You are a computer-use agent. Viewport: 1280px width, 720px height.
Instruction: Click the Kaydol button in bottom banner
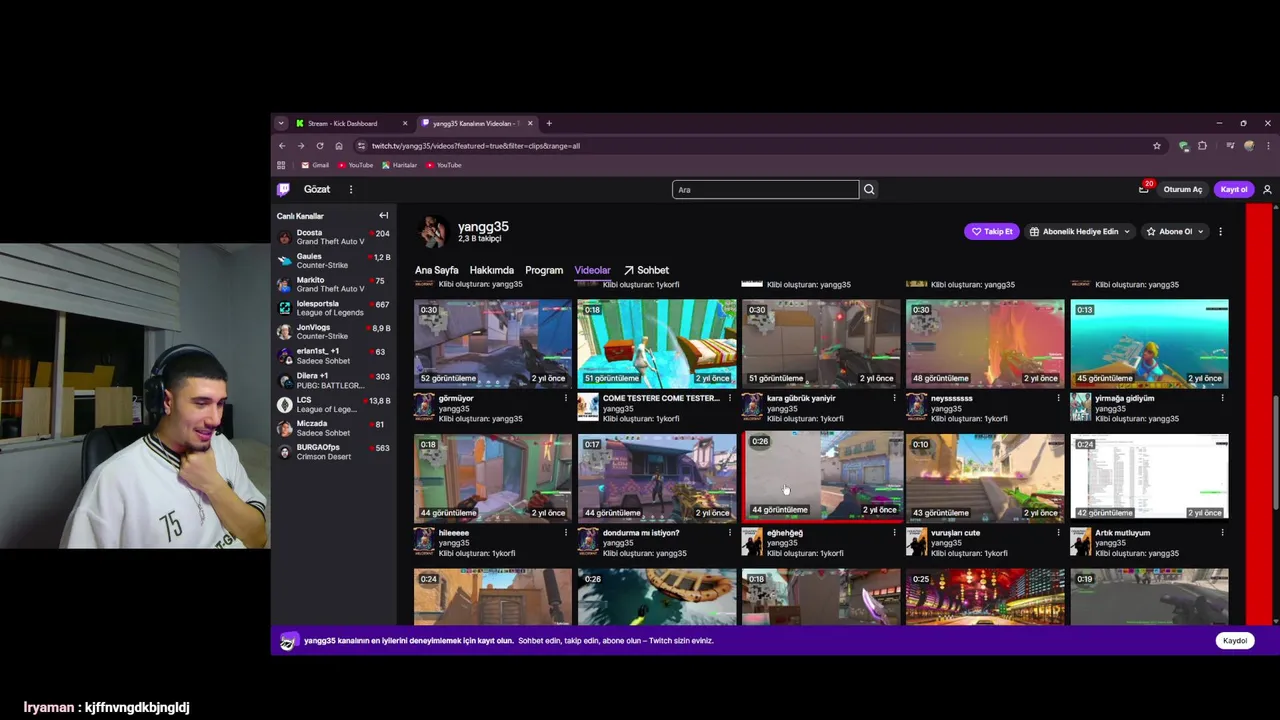tap(1235, 640)
